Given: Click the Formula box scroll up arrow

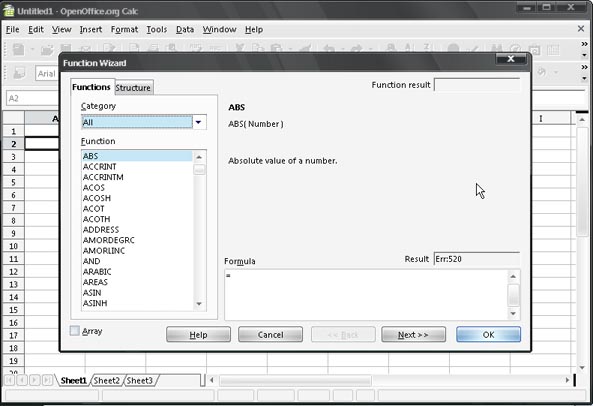Looking at the screenshot, I should (x=513, y=276).
